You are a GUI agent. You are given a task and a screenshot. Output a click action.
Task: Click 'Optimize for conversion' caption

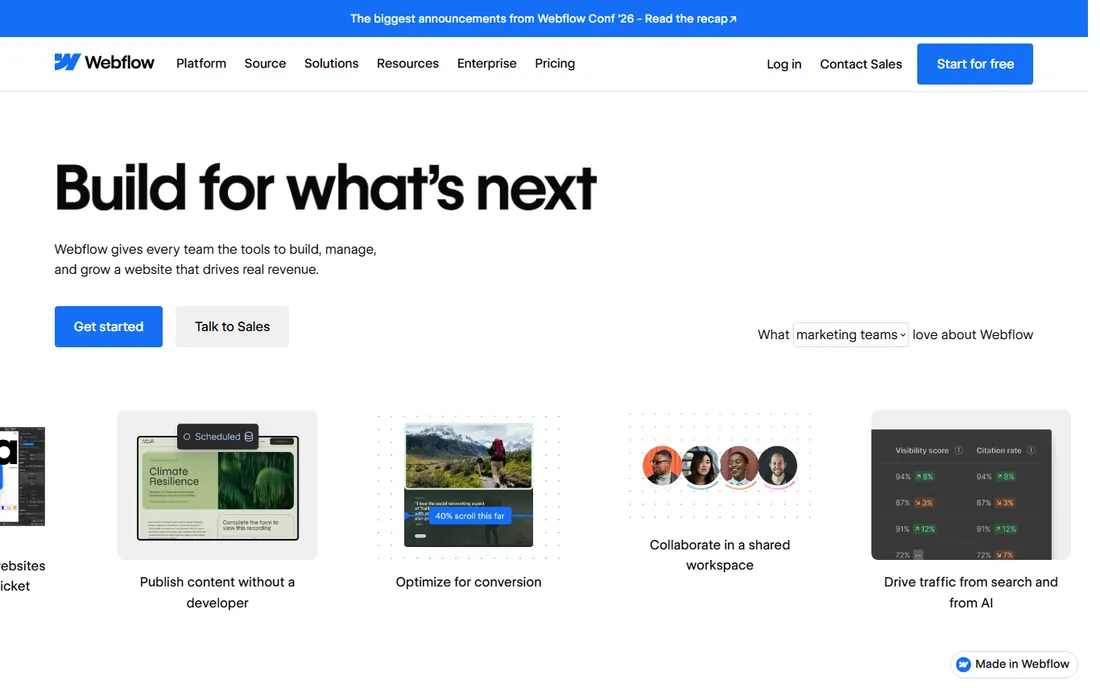(x=469, y=582)
